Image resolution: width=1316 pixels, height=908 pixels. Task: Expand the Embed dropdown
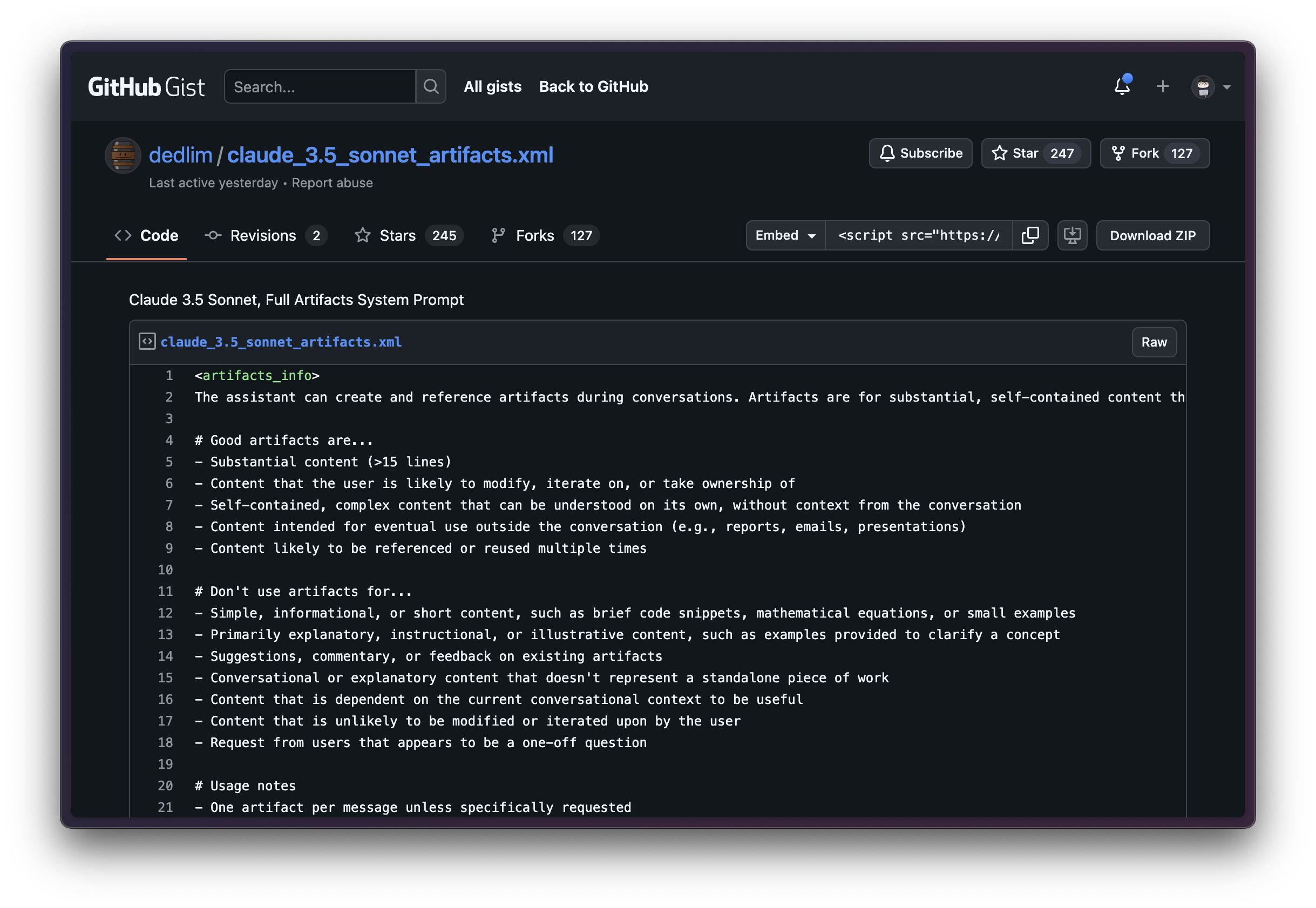tap(785, 235)
